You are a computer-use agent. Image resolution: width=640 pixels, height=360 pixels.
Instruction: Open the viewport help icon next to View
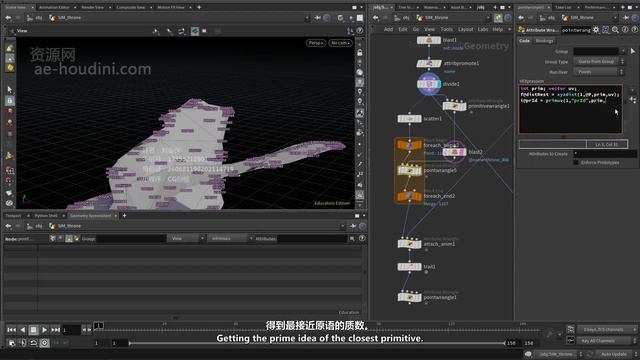point(360,31)
